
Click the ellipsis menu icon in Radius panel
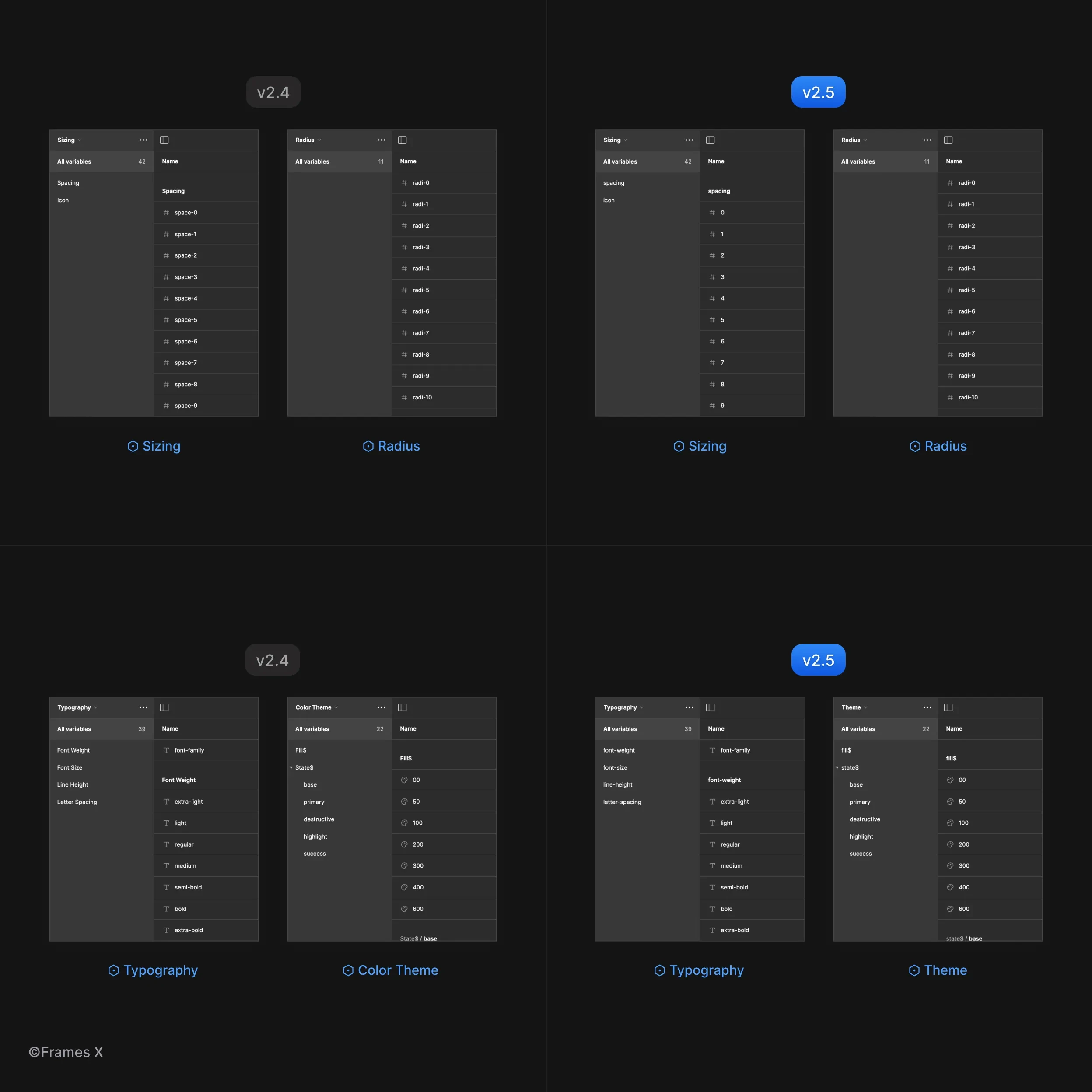(381, 140)
